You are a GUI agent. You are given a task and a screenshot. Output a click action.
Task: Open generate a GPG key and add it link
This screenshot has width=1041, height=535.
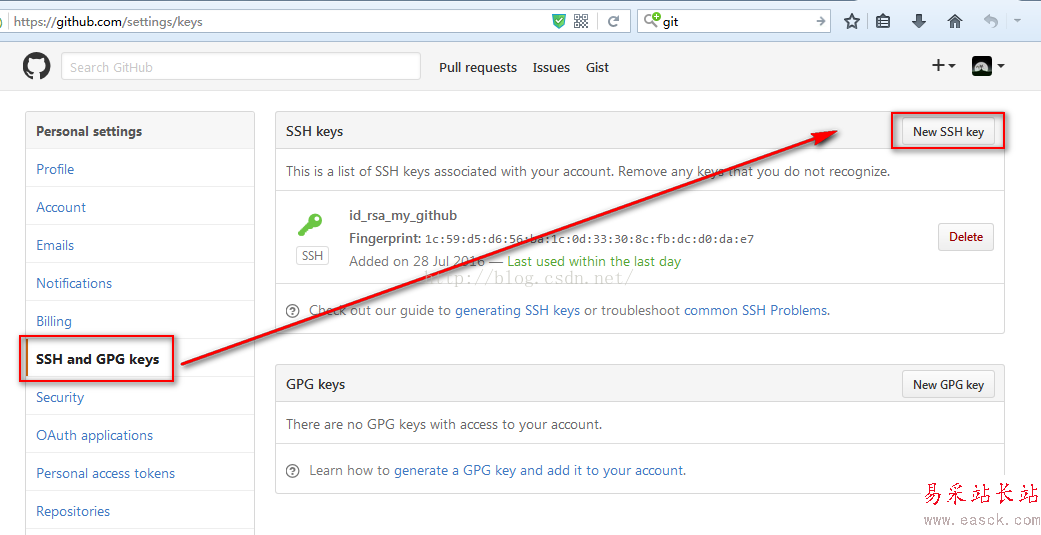coord(539,471)
